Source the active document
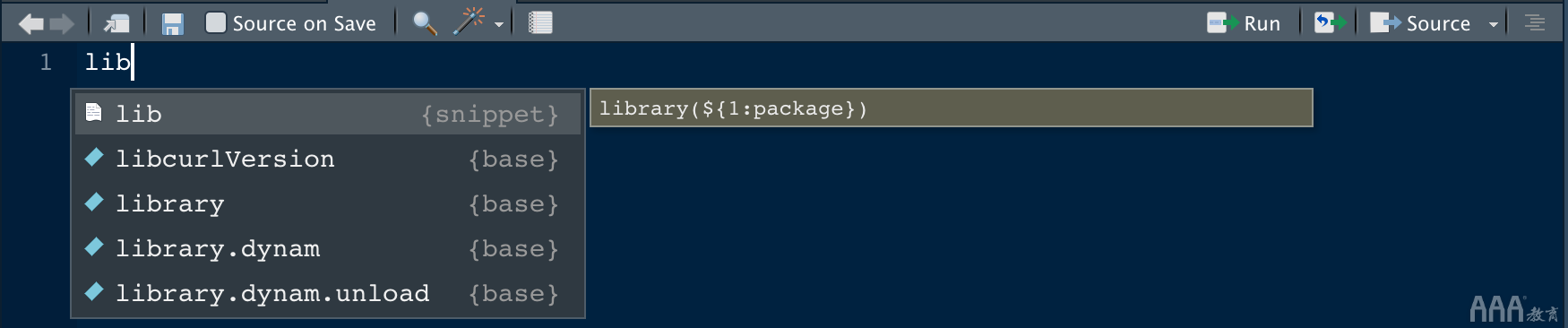 tap(1420, 23)
